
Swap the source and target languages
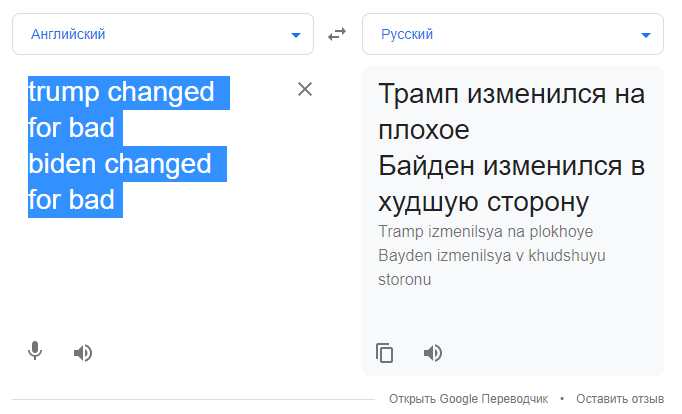click(x=337, y=34)
